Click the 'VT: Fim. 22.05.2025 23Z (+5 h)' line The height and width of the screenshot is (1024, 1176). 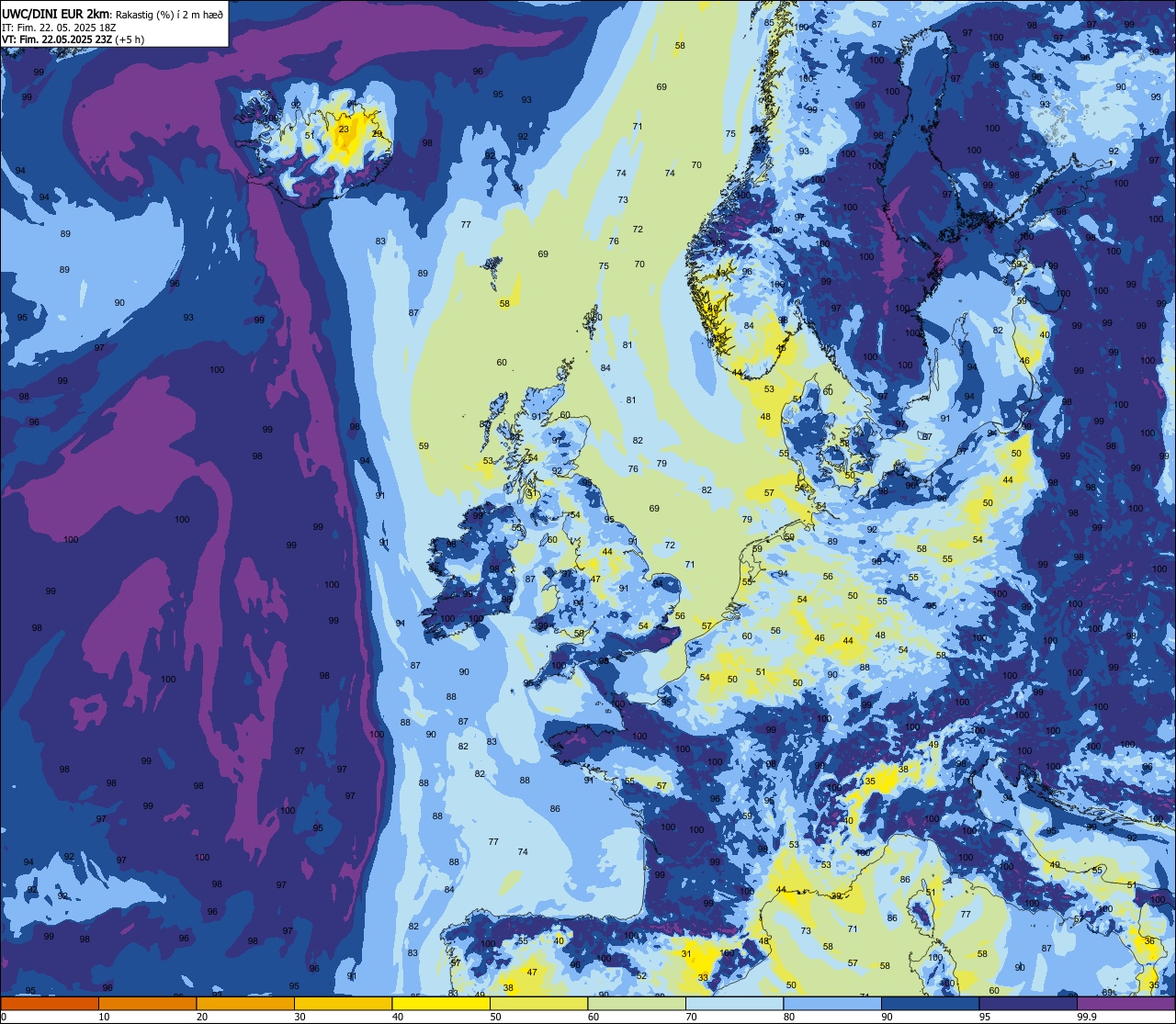(73, 39)
